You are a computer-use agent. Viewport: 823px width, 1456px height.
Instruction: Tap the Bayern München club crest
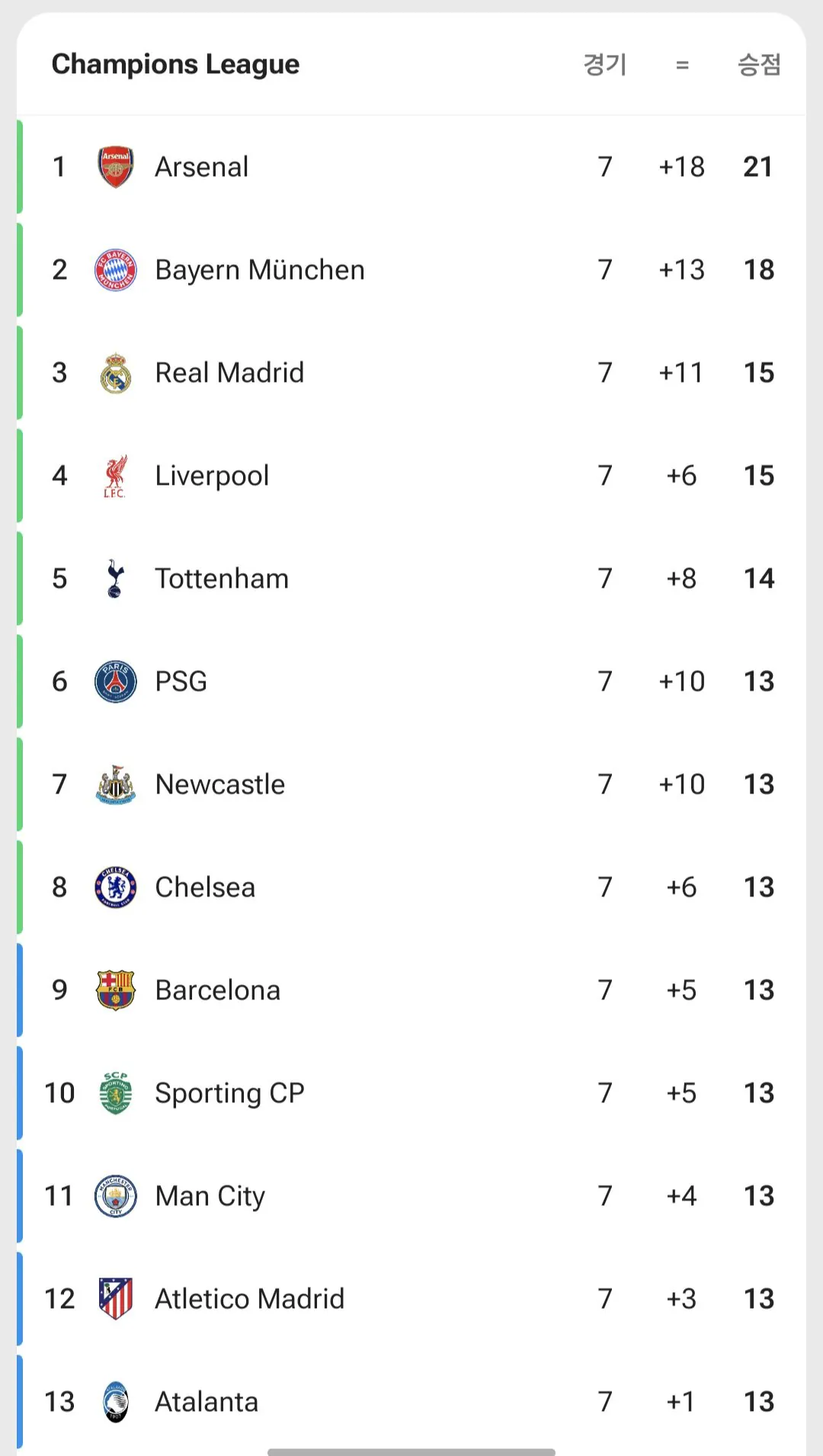point(116,270)
